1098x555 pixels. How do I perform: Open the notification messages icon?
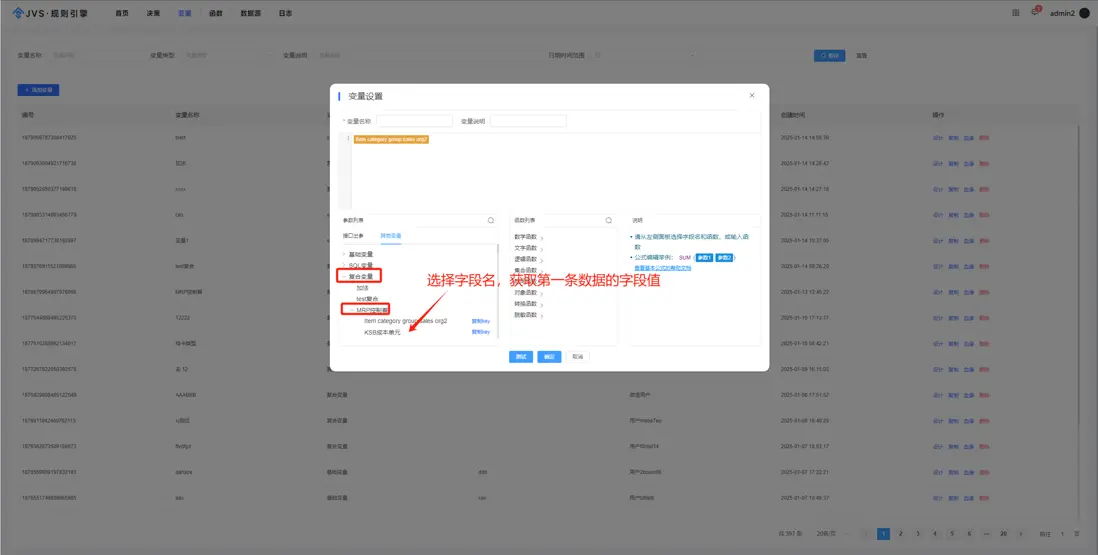[1035, 12]
